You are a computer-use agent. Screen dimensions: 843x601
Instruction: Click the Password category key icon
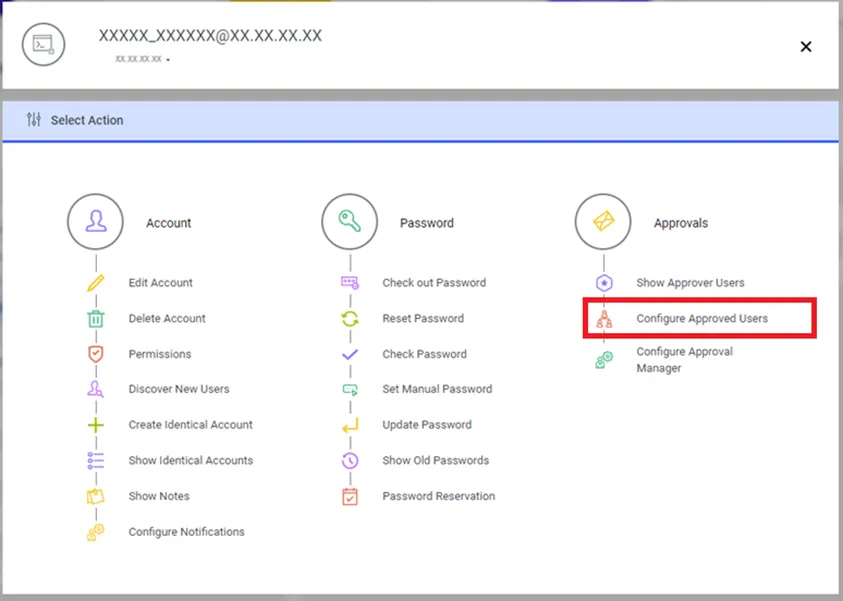[349, 221]
